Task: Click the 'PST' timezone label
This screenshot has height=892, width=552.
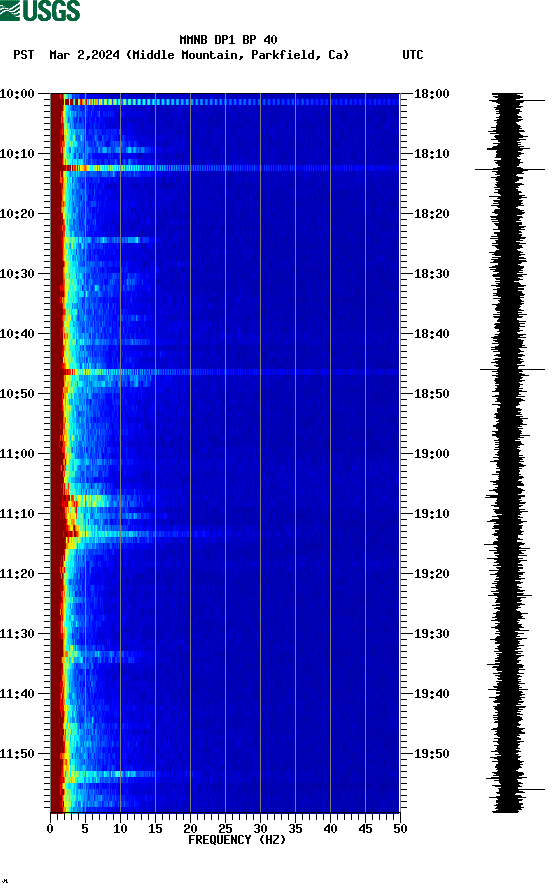Action: coord(23,55)
